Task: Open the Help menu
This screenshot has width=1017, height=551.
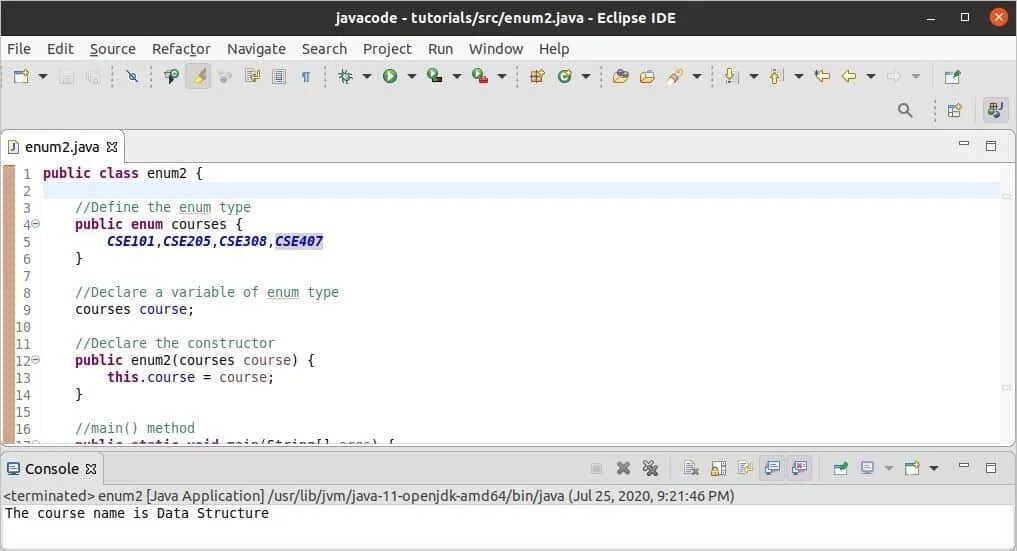Action: coord(554,49)
